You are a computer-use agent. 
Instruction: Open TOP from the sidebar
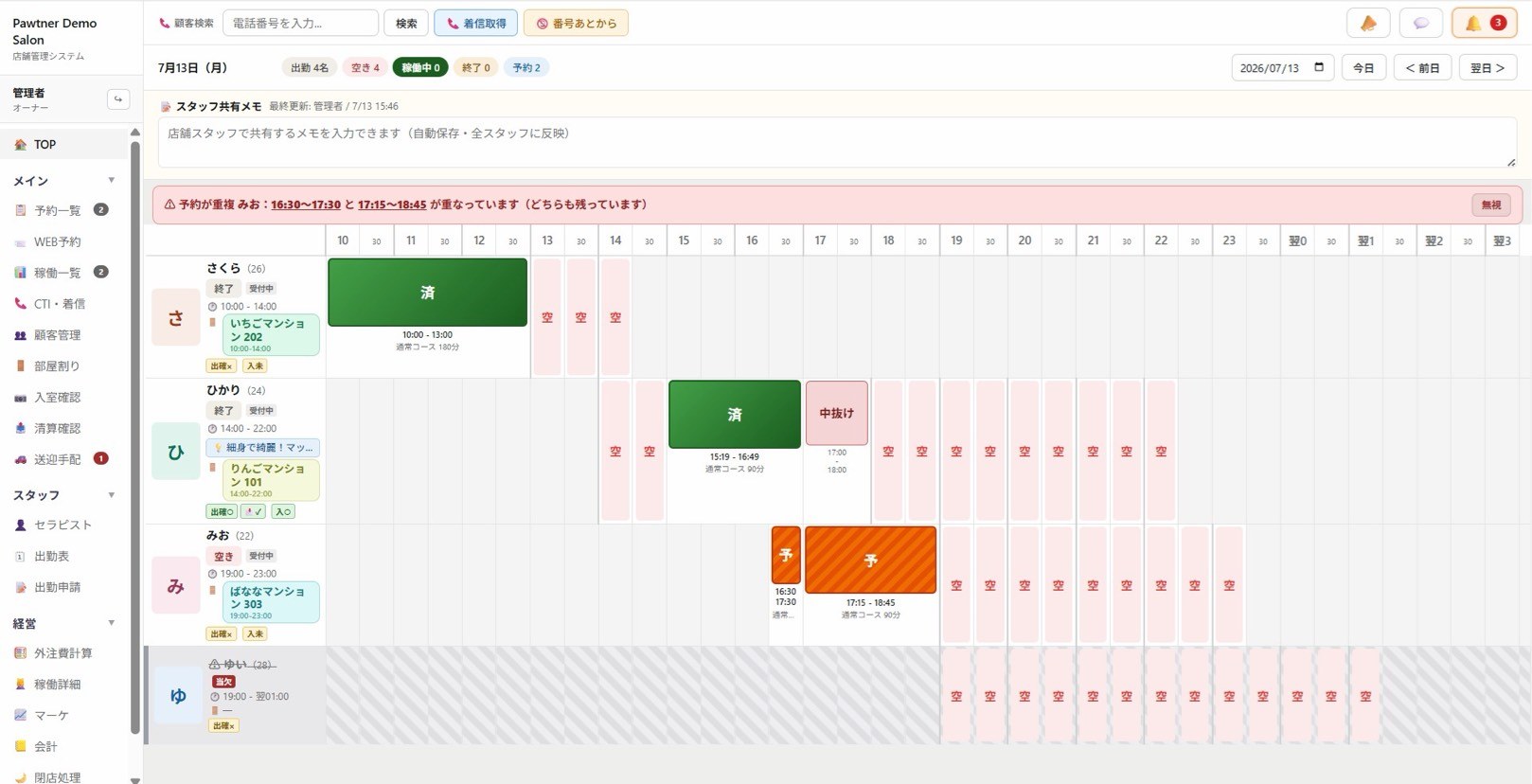[x=64, y=144]
